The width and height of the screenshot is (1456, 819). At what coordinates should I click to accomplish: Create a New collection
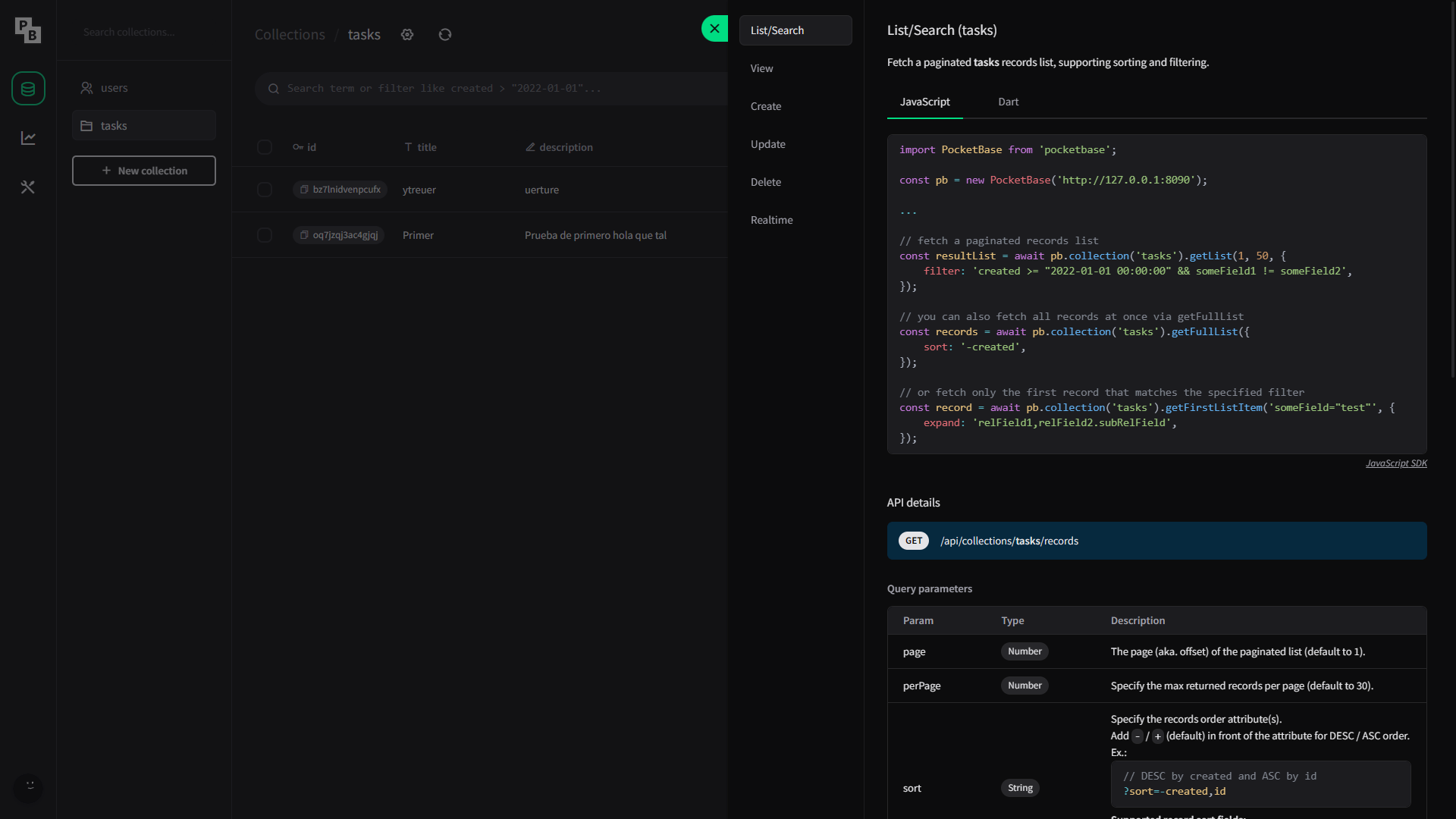(x=143, y=171)
